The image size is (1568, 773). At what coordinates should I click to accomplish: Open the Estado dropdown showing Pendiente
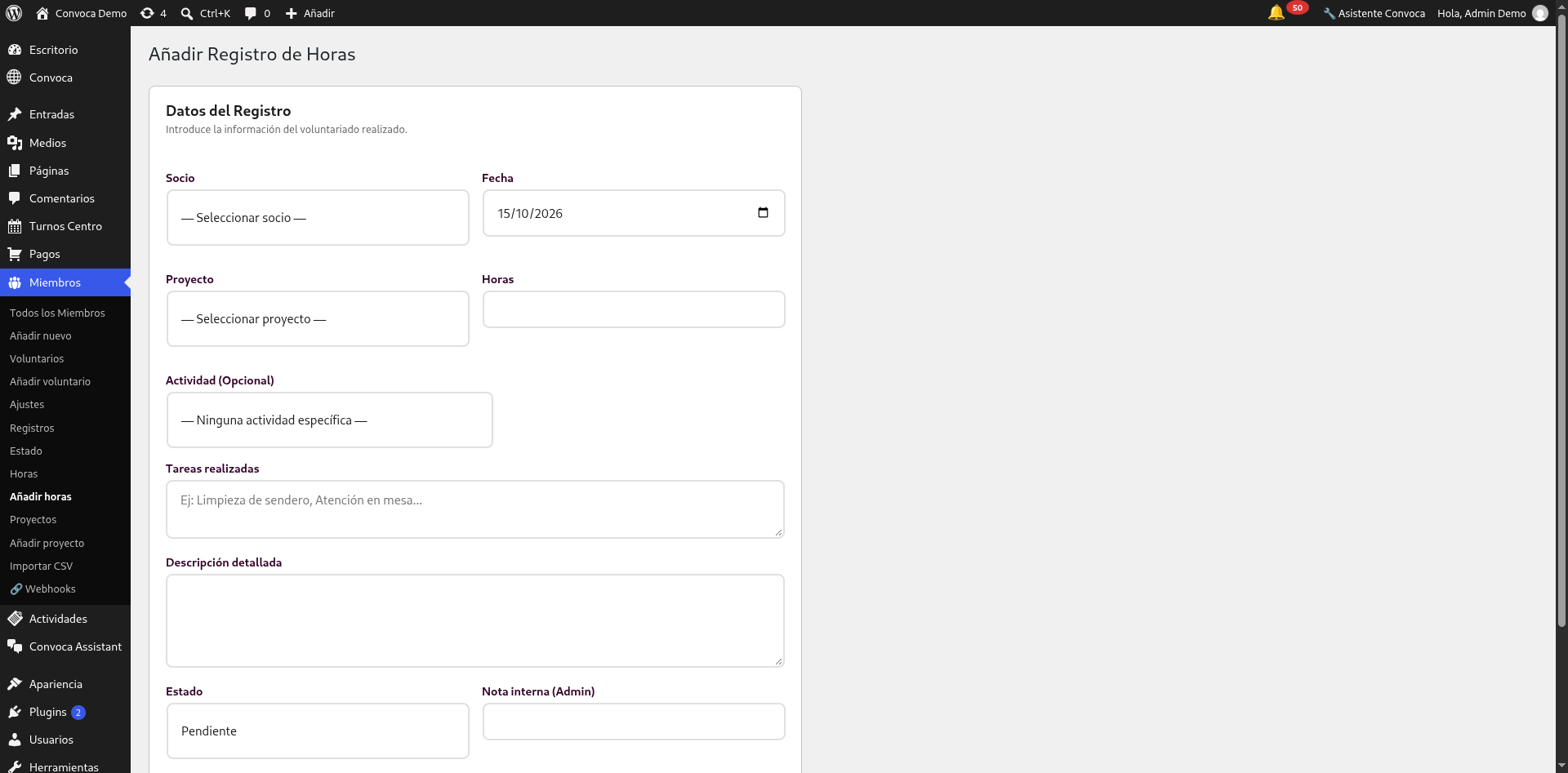(x=318, y=731)
